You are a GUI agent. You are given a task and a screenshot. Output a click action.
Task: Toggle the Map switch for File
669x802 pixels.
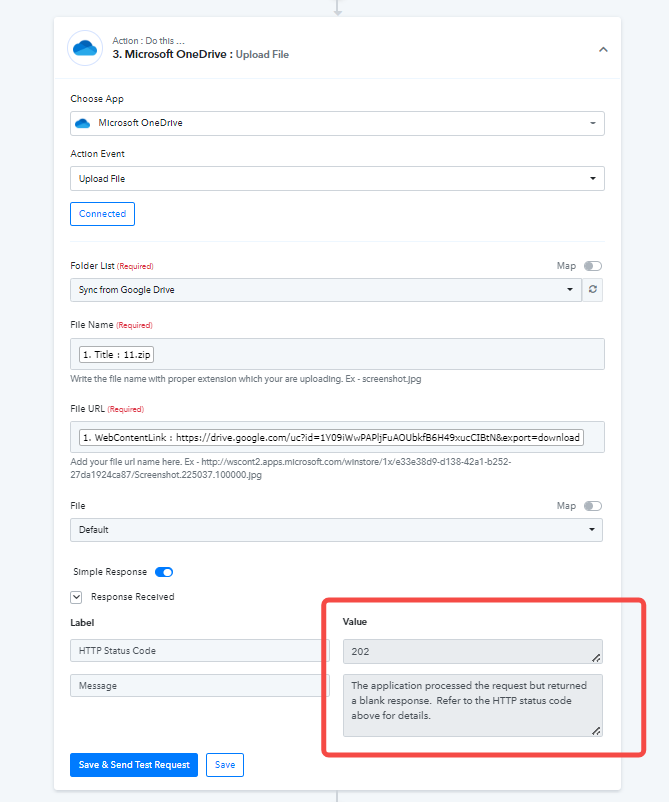[593, 506]
